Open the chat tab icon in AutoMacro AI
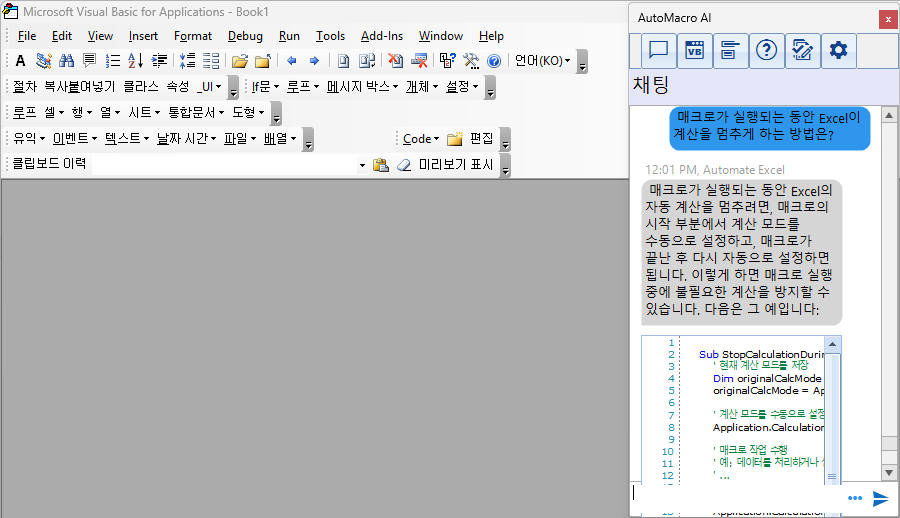Viewport: 900px width, 518px height. (x=657, y=51)
